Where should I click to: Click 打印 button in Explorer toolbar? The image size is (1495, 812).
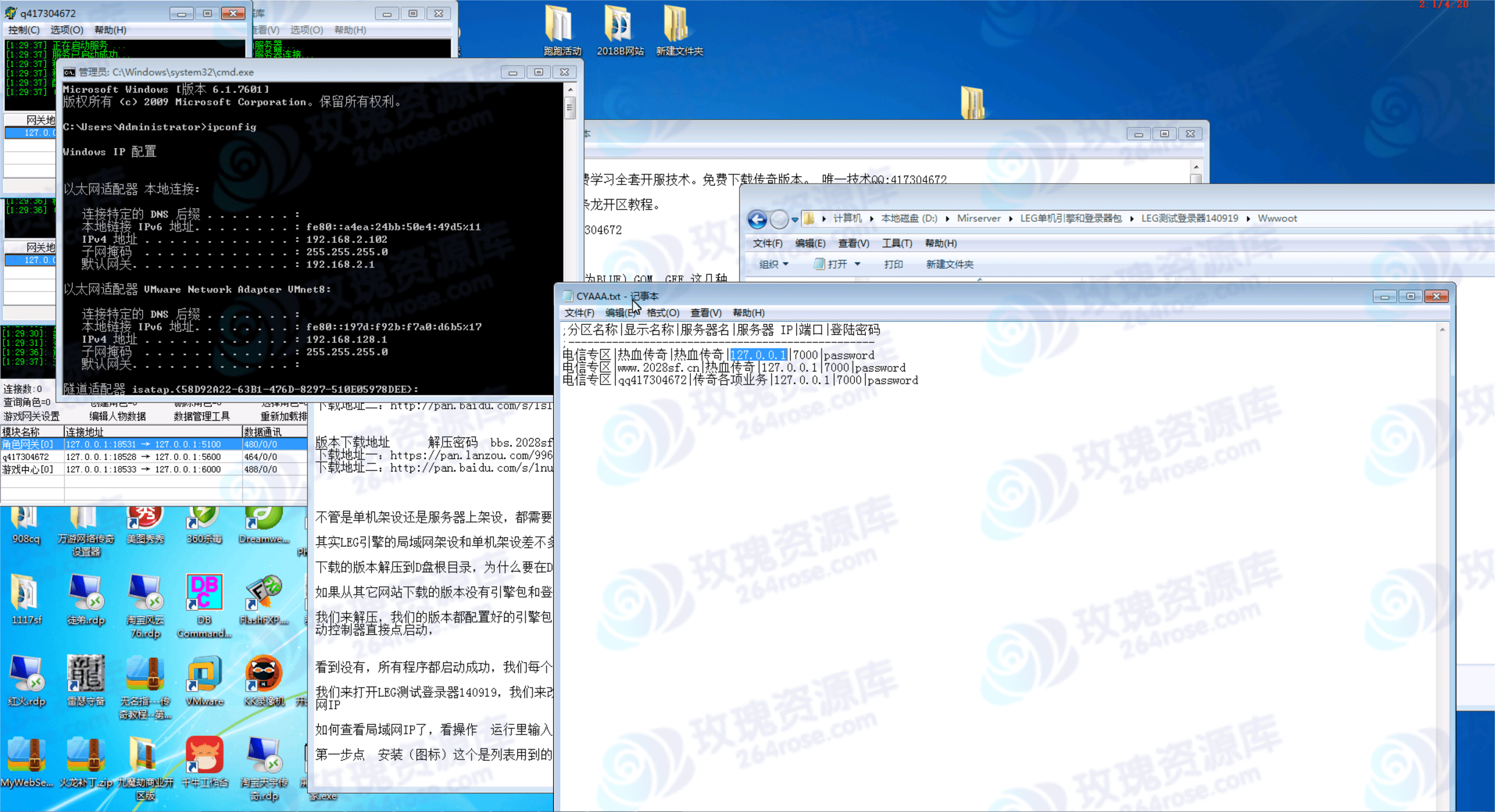click(x=893, y=264)
